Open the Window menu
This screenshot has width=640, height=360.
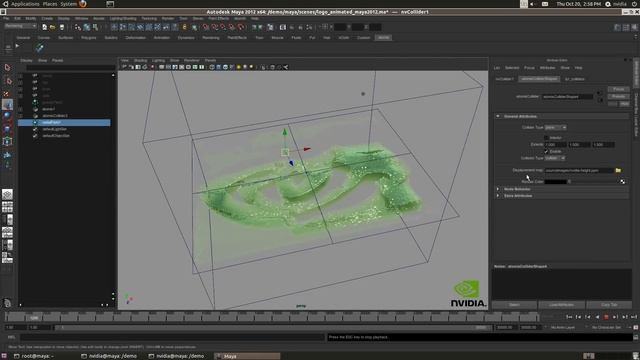tap(81, 18)
